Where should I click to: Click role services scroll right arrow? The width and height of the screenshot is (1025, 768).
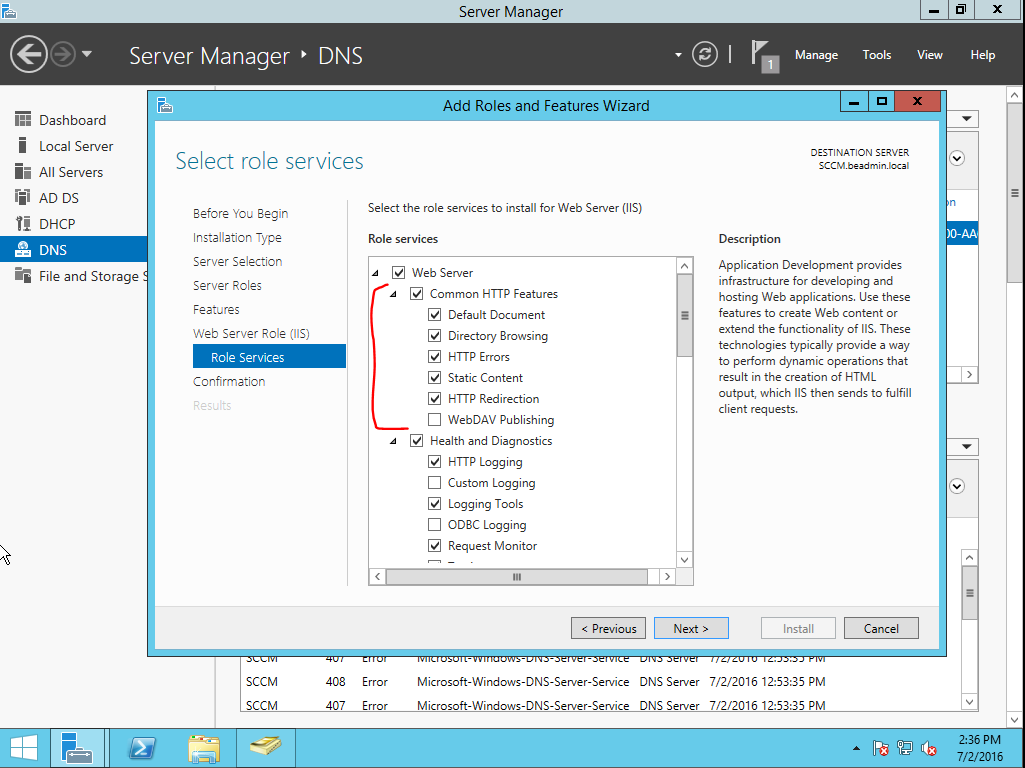pyautogui.click(x=667, y=576)
